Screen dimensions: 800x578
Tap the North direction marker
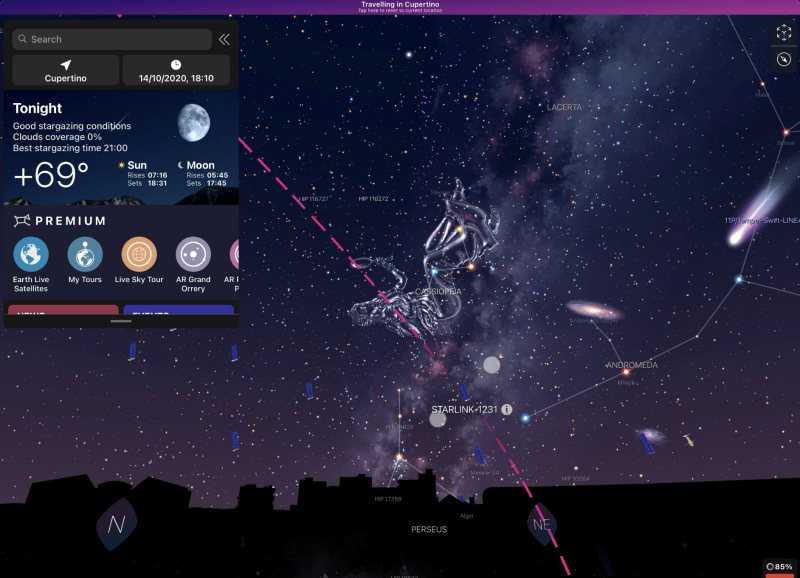tap(116, 524)
